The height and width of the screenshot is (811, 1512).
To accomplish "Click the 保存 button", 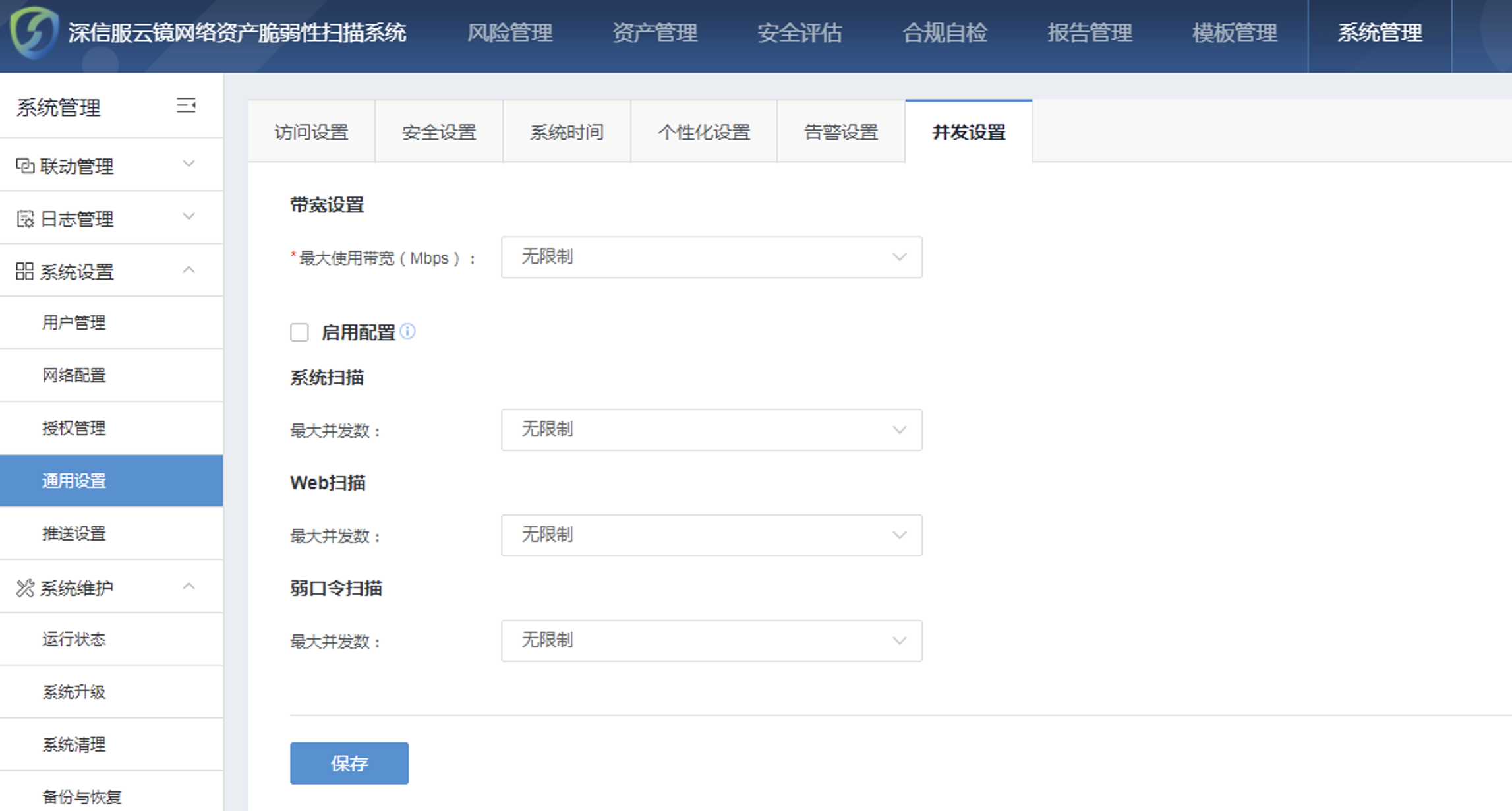I will 349,763.
